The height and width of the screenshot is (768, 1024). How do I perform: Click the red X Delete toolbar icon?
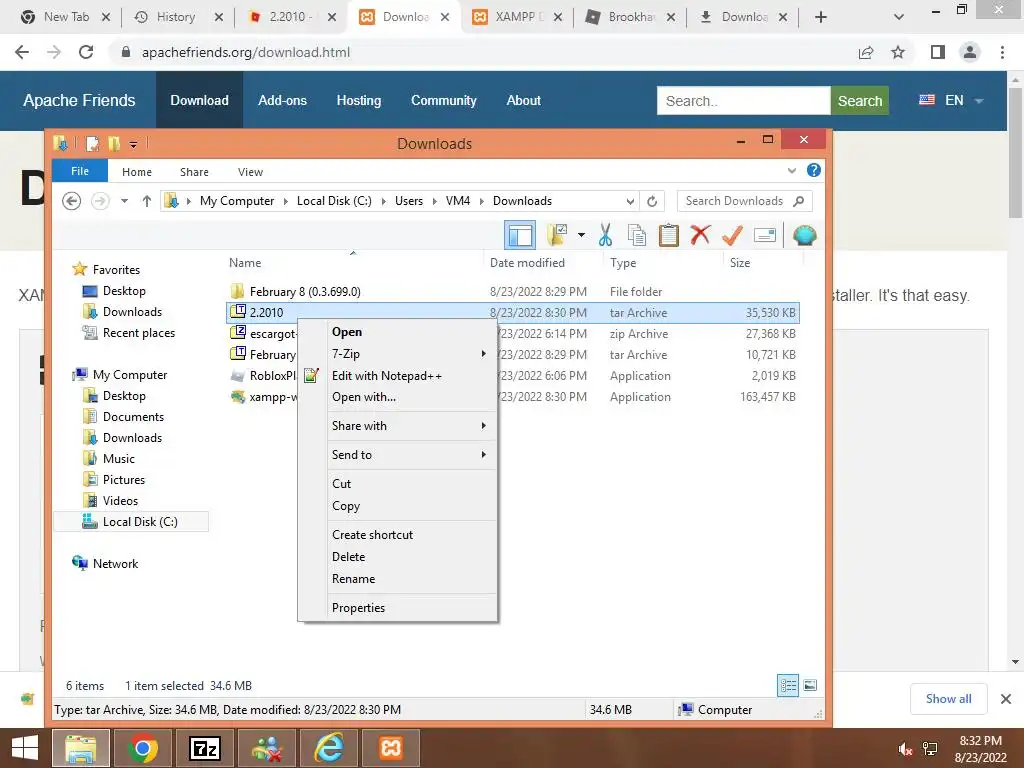700,234
